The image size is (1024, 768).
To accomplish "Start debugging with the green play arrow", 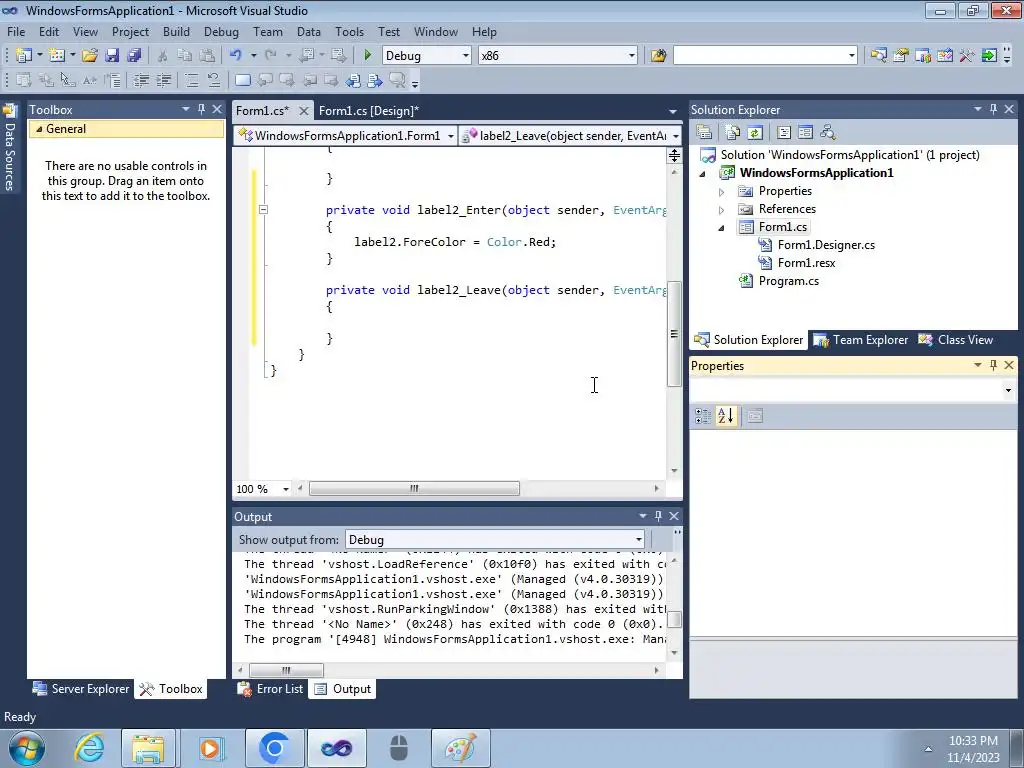I will pyautogui.click(x=368, y=56).
